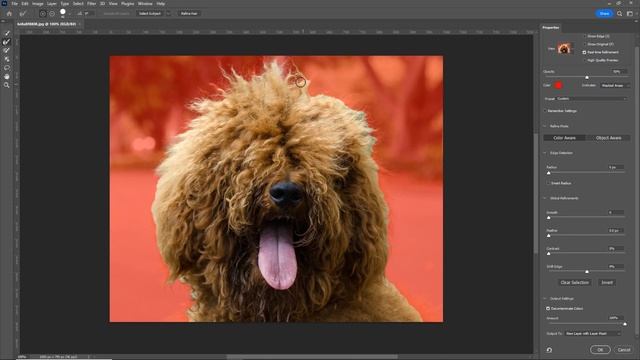Toggle Show Edge checkbox
The height and width of the screenshot is (360, 640).
click(x=584, y=36)
